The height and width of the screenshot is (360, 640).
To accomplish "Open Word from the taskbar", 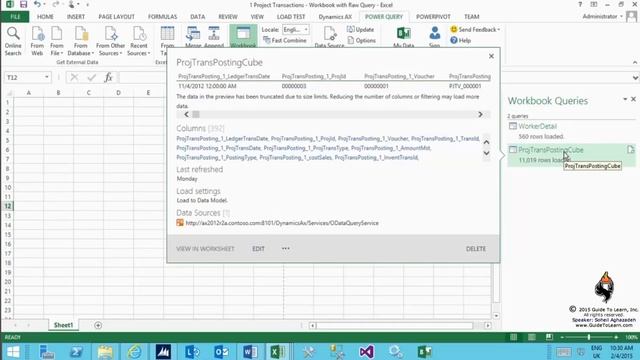I will click(x=250, y=351).
